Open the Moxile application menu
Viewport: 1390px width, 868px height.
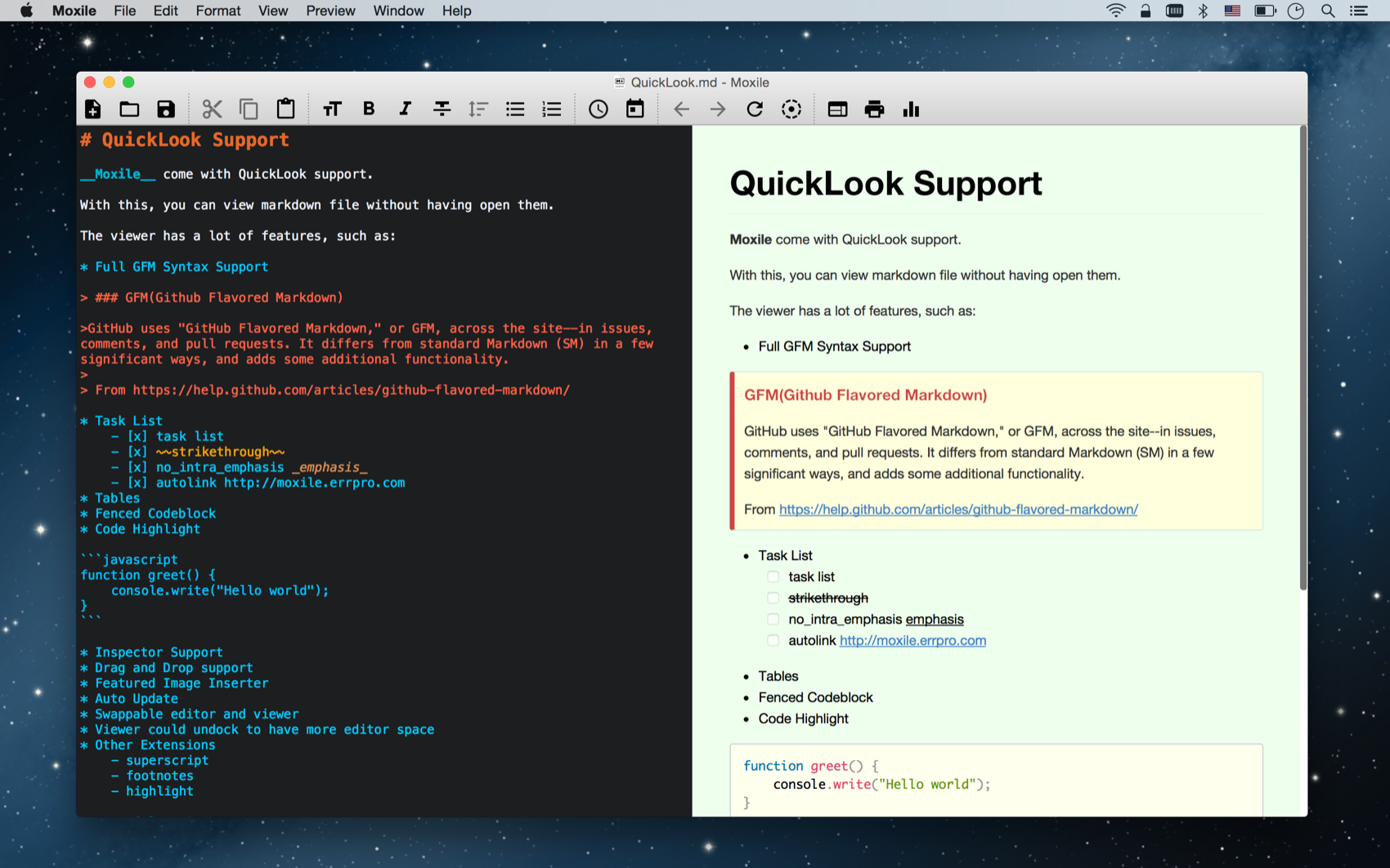coord(74,11)
